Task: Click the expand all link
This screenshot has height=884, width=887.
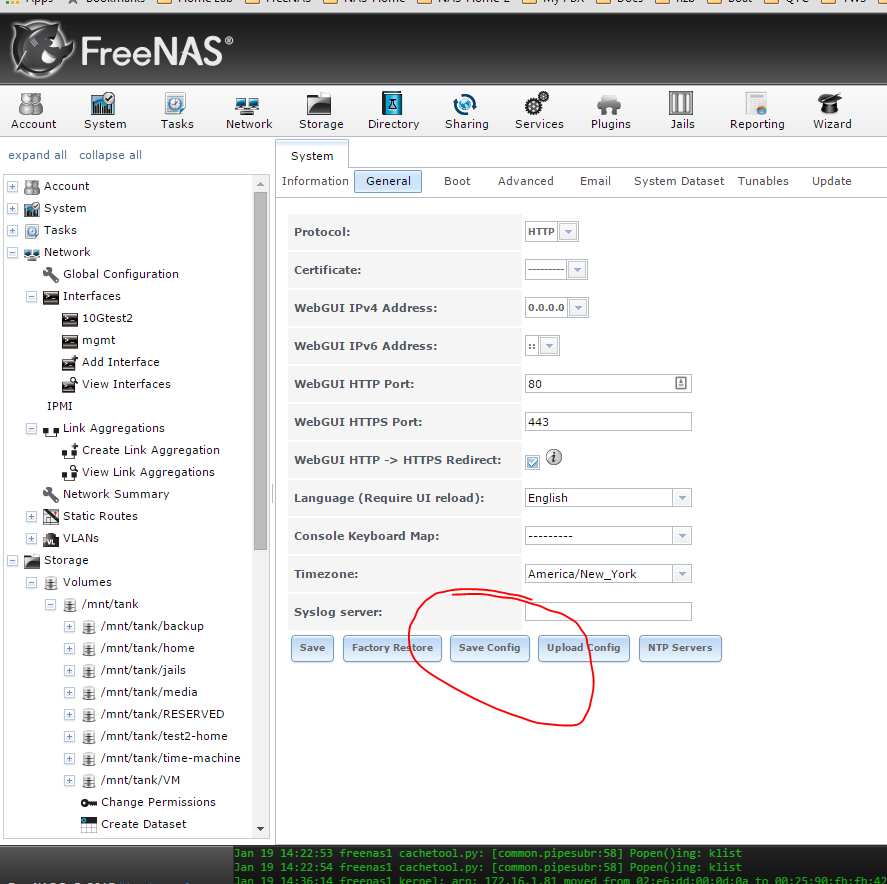Action: 37,155
